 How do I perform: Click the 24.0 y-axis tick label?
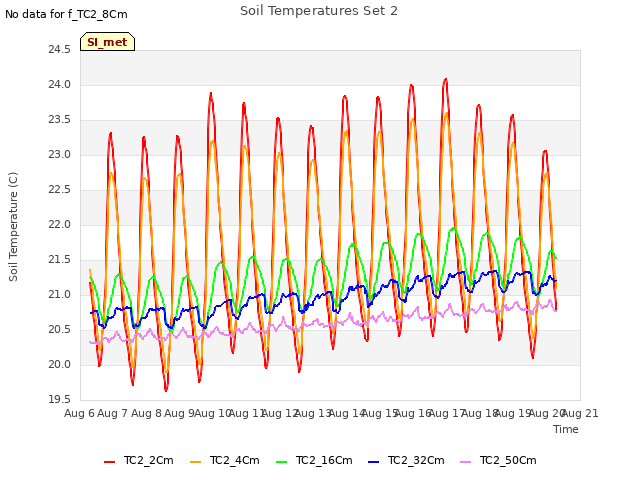[x=60, y=85]
